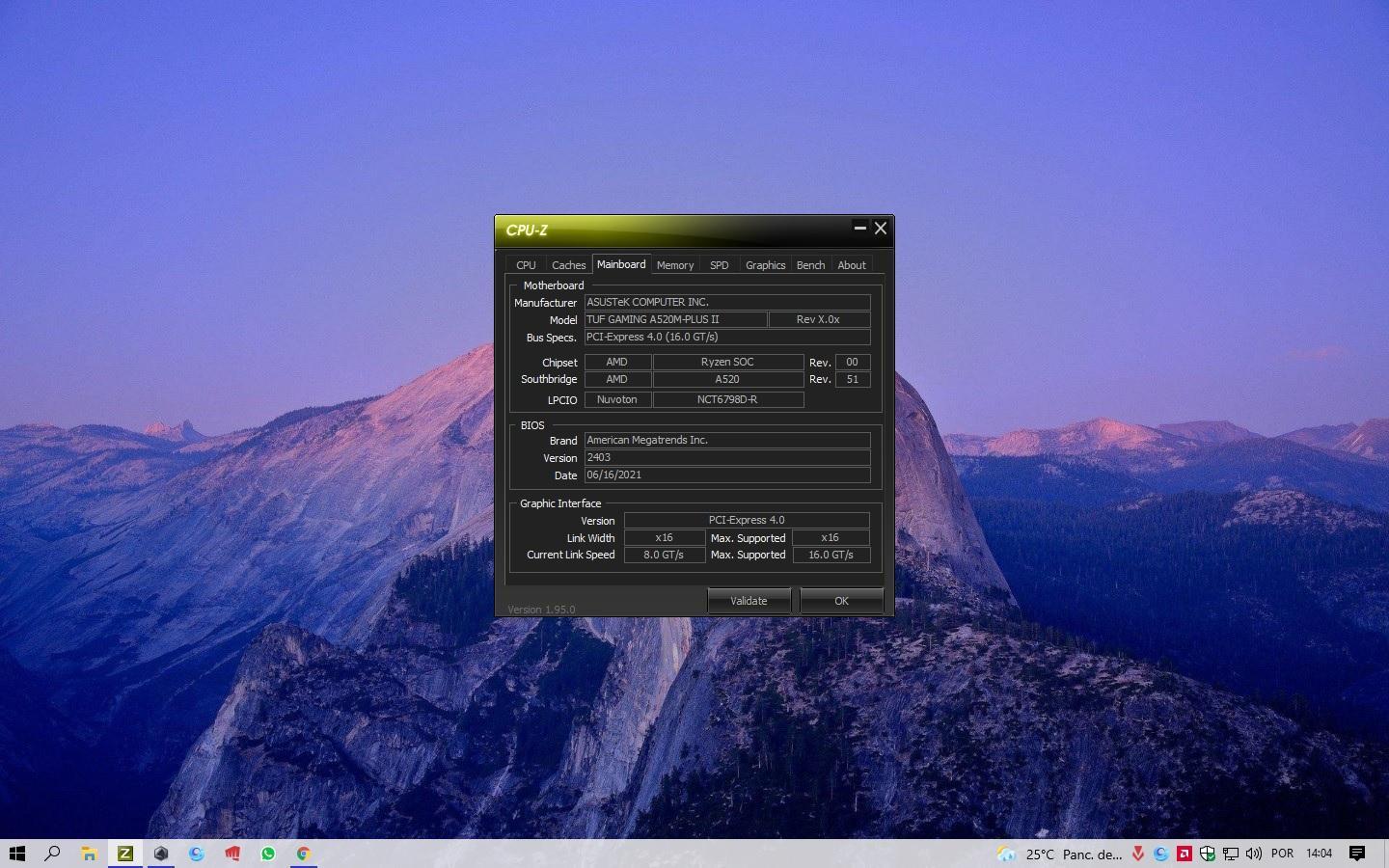Click the Graphic Interface PCI-Express 4.0 version field
Image resolution: width=1389 pixels, height=868 pixels.
click(x=747, y=521)
